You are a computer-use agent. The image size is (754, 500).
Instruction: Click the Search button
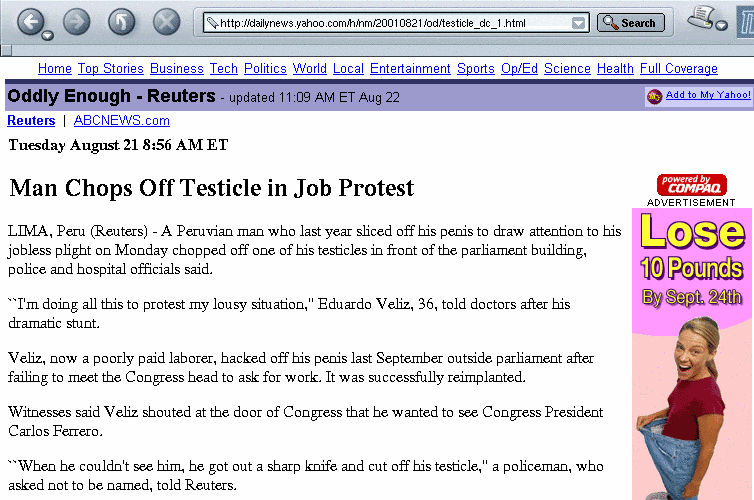[x=630, y=23]
